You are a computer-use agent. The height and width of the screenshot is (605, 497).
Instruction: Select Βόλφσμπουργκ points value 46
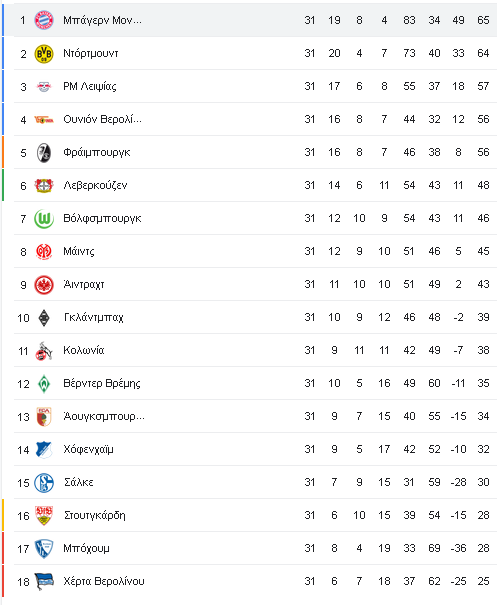pos(483,218)
